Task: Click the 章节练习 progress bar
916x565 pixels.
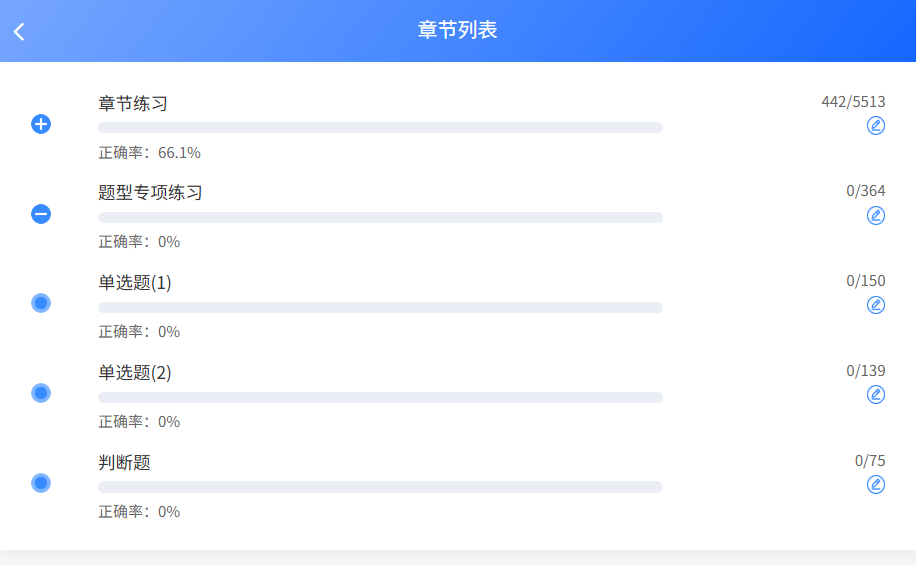Action: click(x=380, y=127)
